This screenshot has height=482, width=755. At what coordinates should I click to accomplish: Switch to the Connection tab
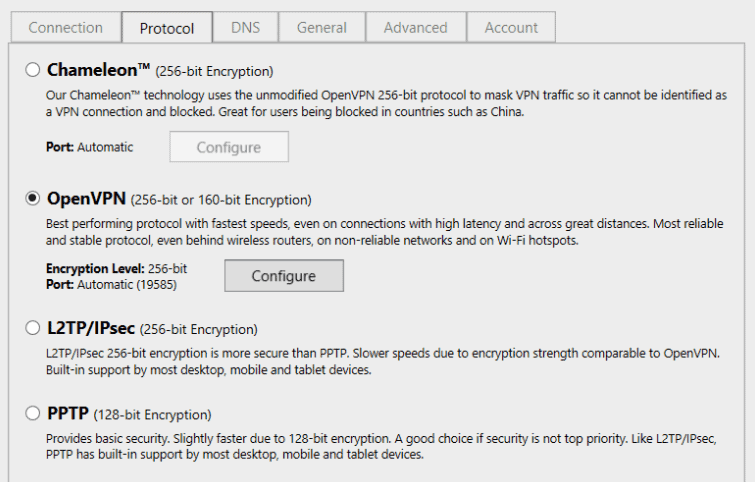(65, 28)
